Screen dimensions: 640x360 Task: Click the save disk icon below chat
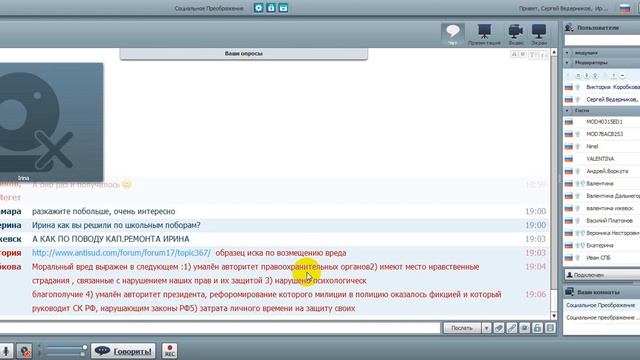(x=550, y=328)
